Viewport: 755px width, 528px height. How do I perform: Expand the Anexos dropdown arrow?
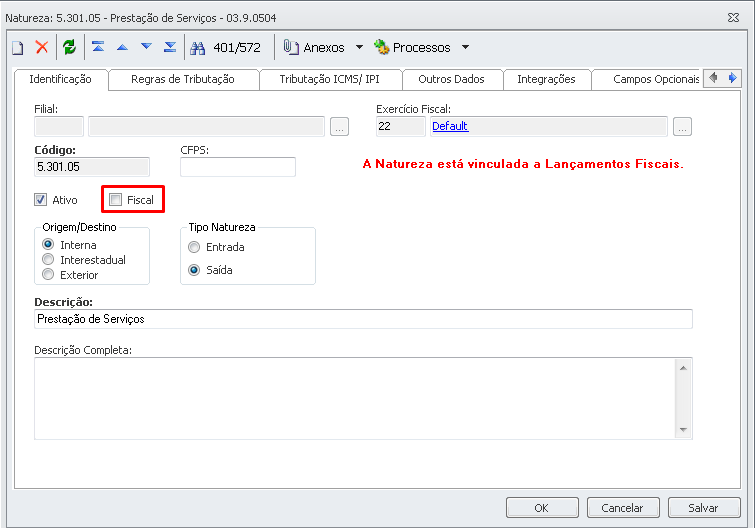point(359,47)
